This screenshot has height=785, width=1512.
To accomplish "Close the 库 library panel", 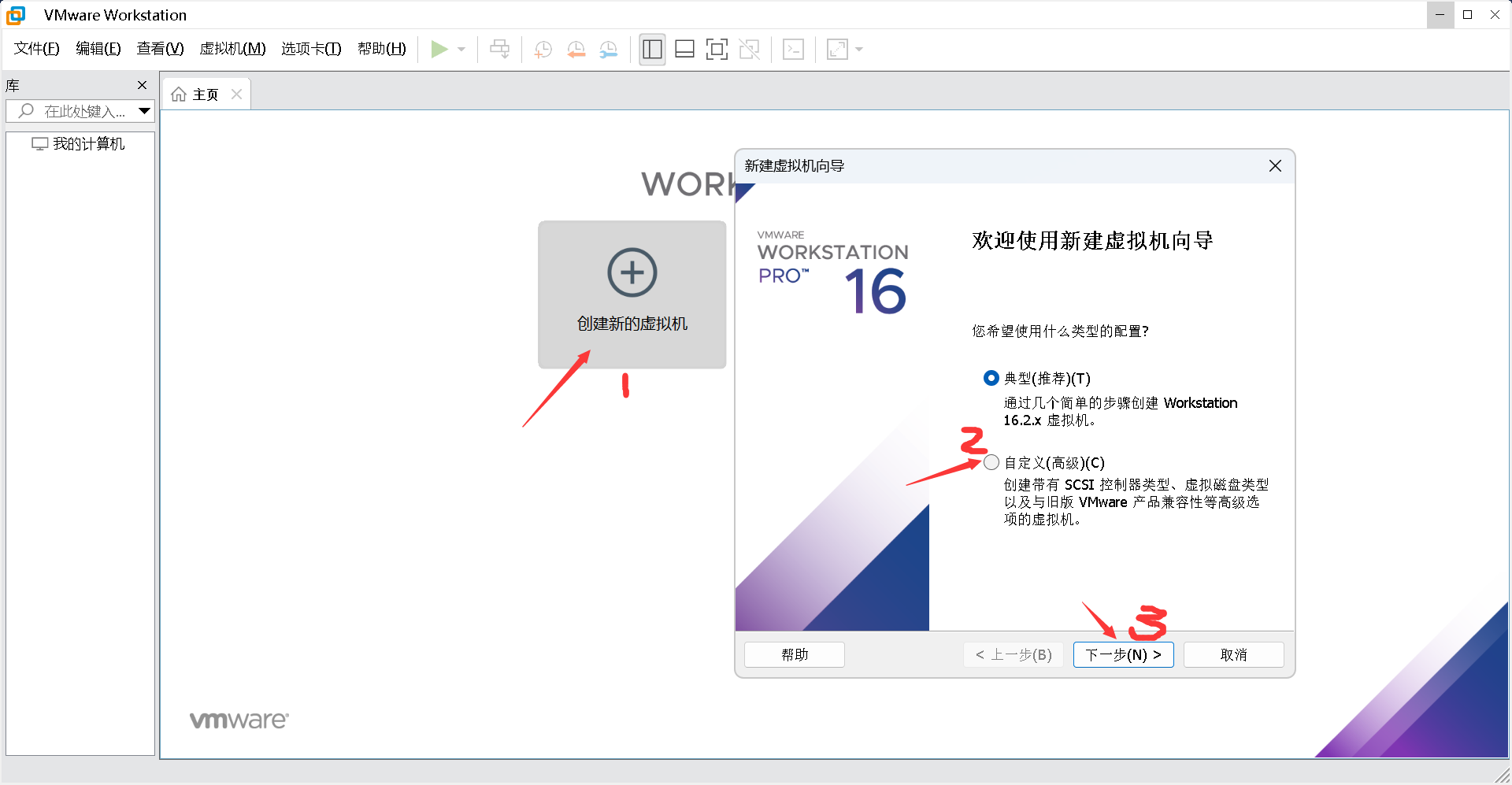I will (x=143, y=85).
